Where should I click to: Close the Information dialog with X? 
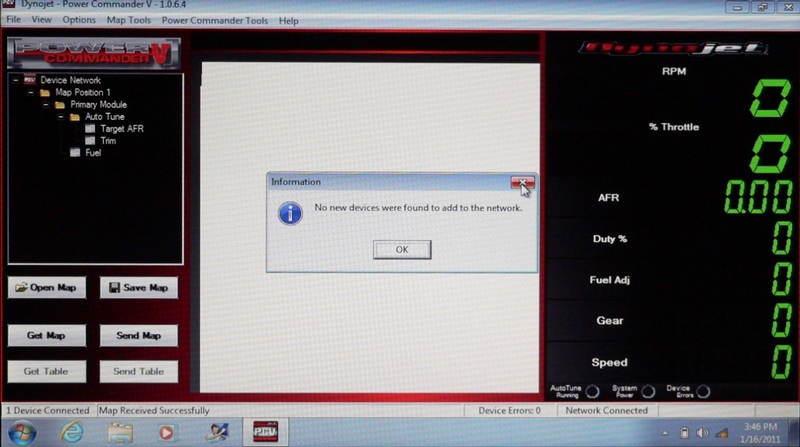point(521,182)
